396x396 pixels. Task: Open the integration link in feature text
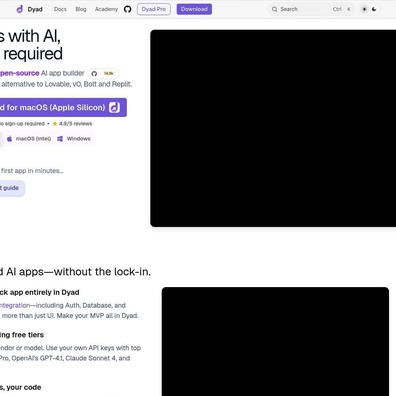pyautogui.click(x=15, y=305)
